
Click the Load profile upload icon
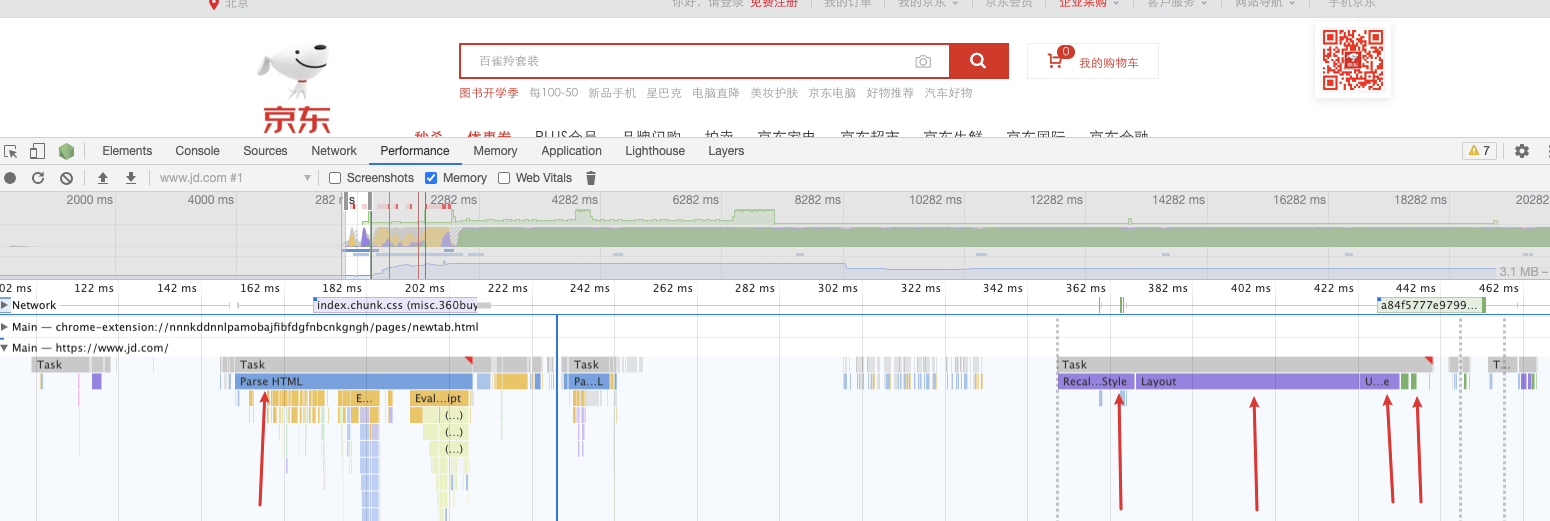pos(102,178)
